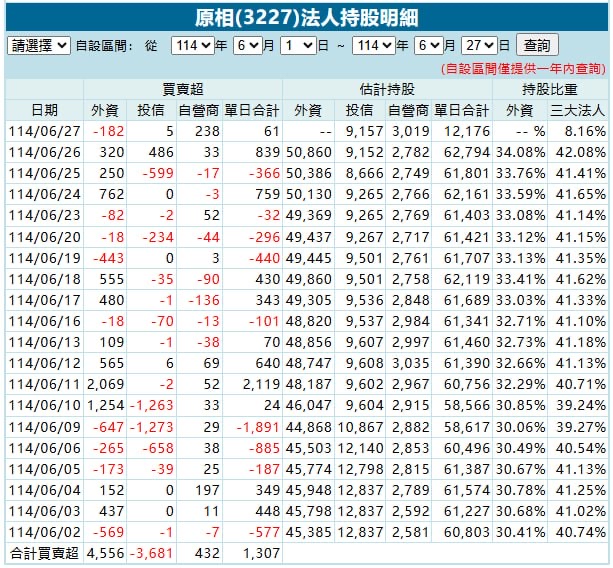Image resolution: width=613 pixels, height=568 pixels.
Task: Select the date cell 114/06/04
Action: point(45,491)
